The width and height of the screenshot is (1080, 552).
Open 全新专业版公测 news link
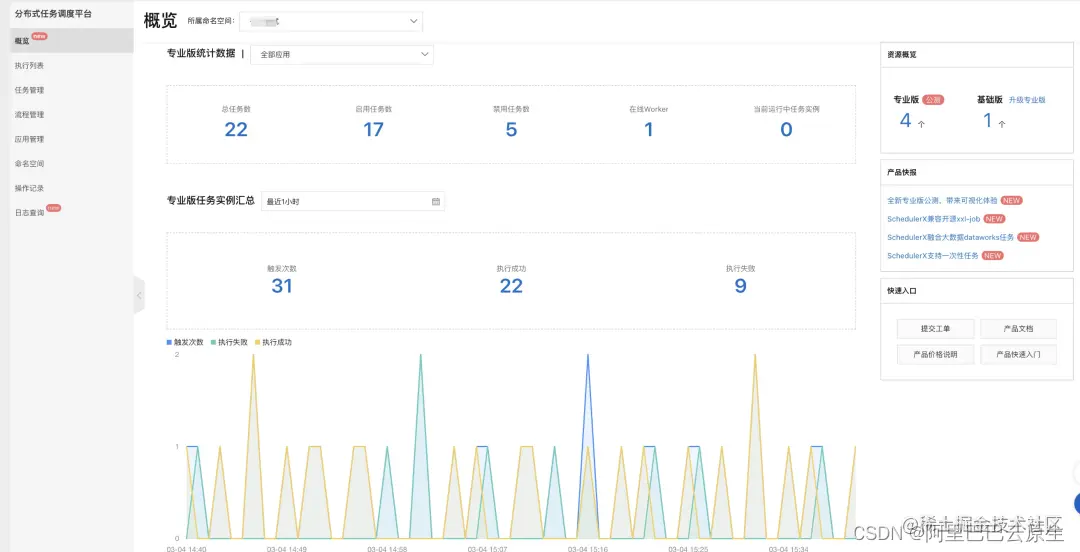point(942,201)
